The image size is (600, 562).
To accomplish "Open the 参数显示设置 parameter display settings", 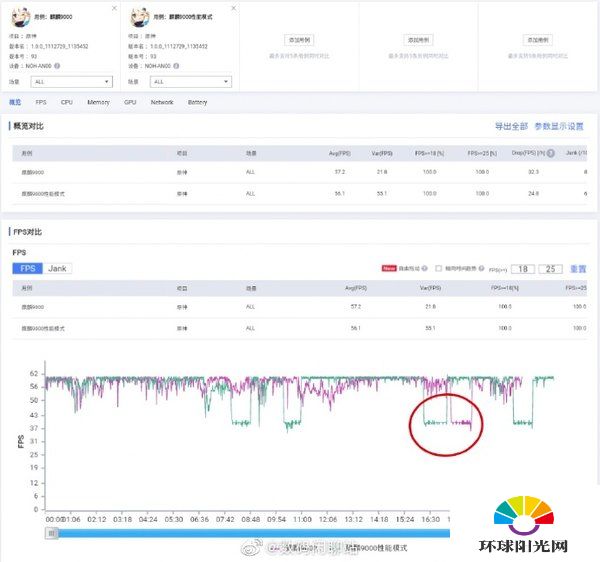I will [x=559, y=126].
